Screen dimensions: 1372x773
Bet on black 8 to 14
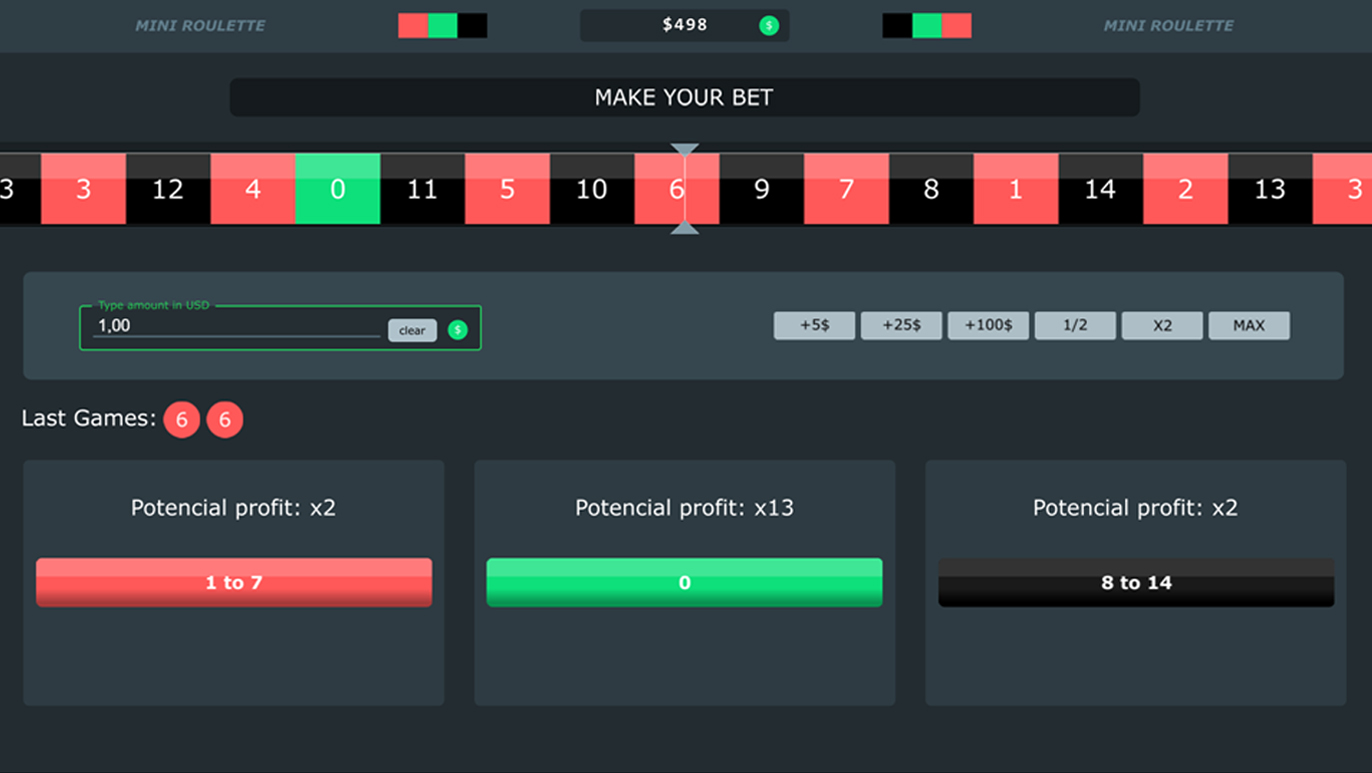tap(1136, 582)
